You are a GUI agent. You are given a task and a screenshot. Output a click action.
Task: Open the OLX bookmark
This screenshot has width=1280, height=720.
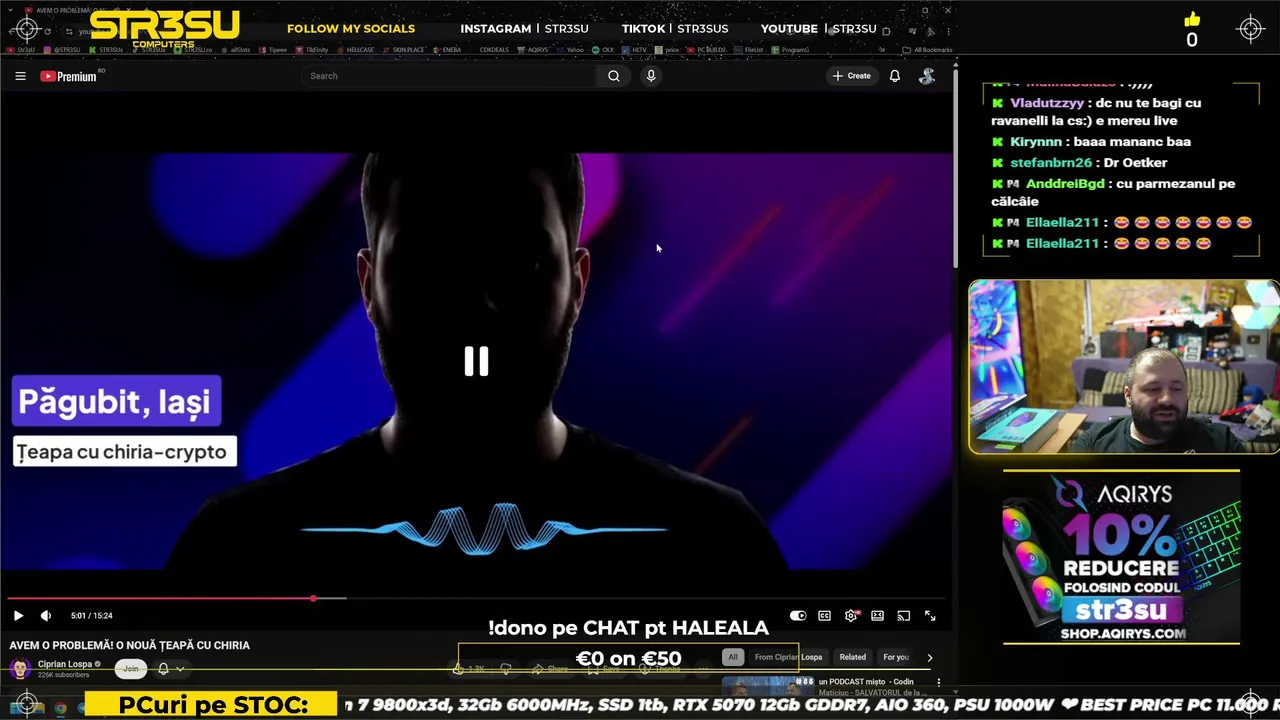[603, 50]
